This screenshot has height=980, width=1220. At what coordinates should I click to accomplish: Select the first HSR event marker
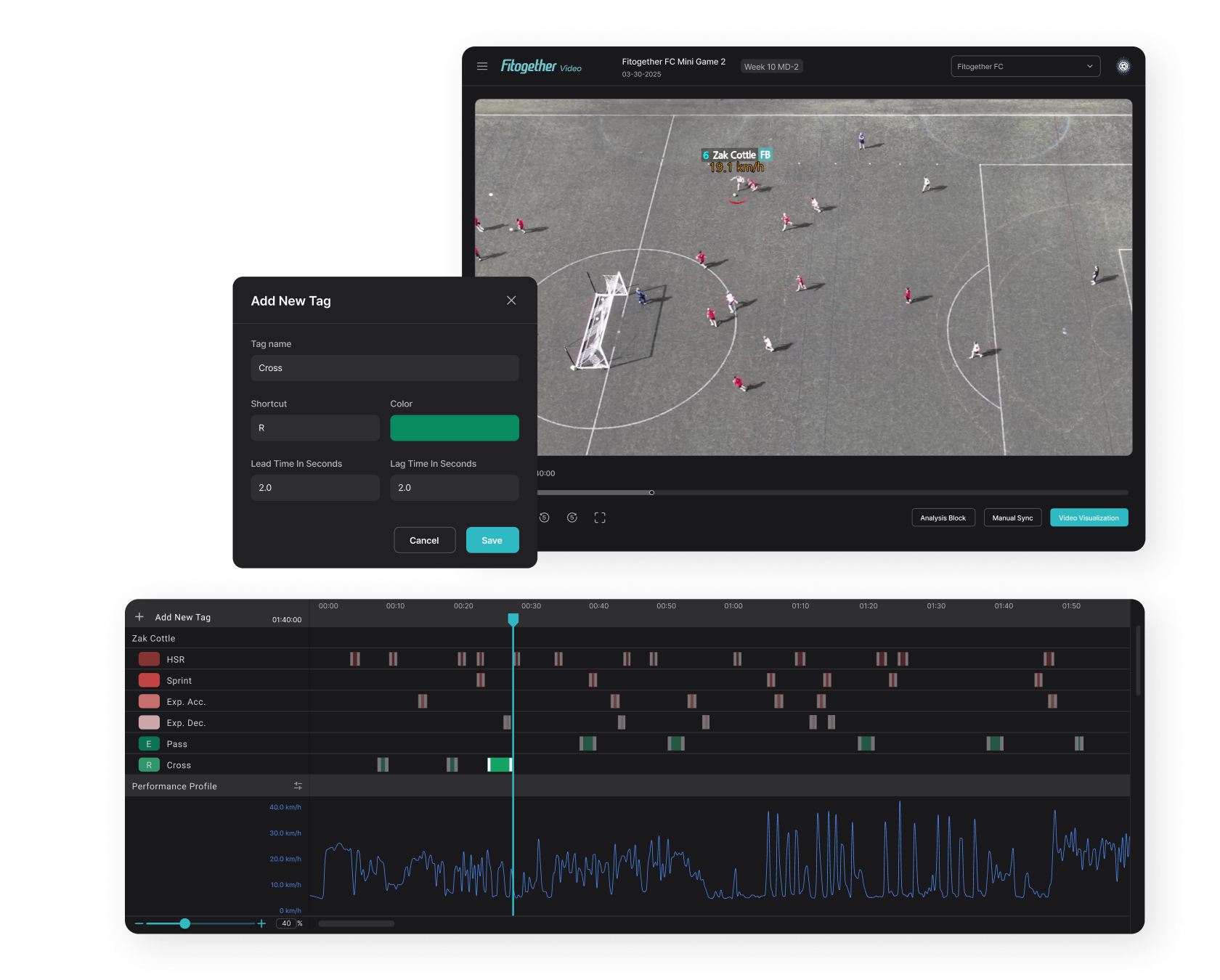point(355,659)
